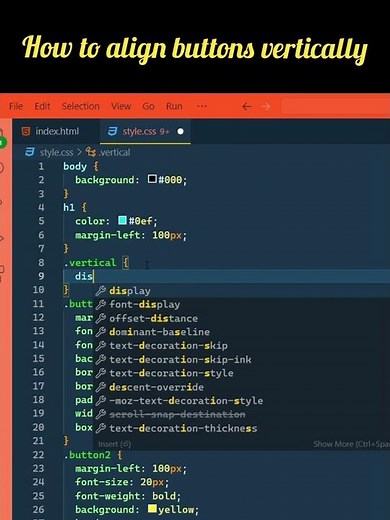The width and height of the screenshot is (390, 520).
Task: Click the wrench icon beside dominant-baseline
Action: pyautogui.click(x=101, y=332)
